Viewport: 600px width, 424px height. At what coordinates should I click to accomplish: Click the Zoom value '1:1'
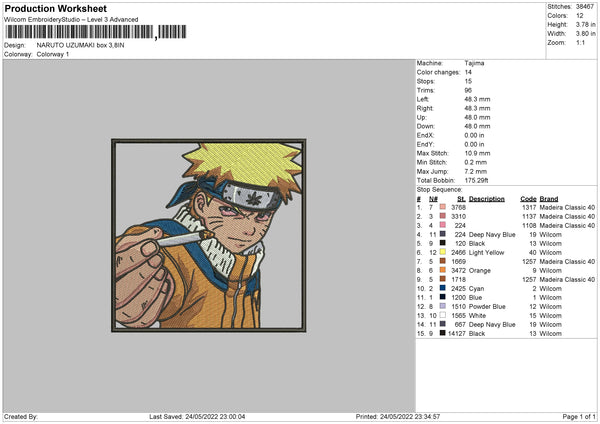tap(580, 42)
